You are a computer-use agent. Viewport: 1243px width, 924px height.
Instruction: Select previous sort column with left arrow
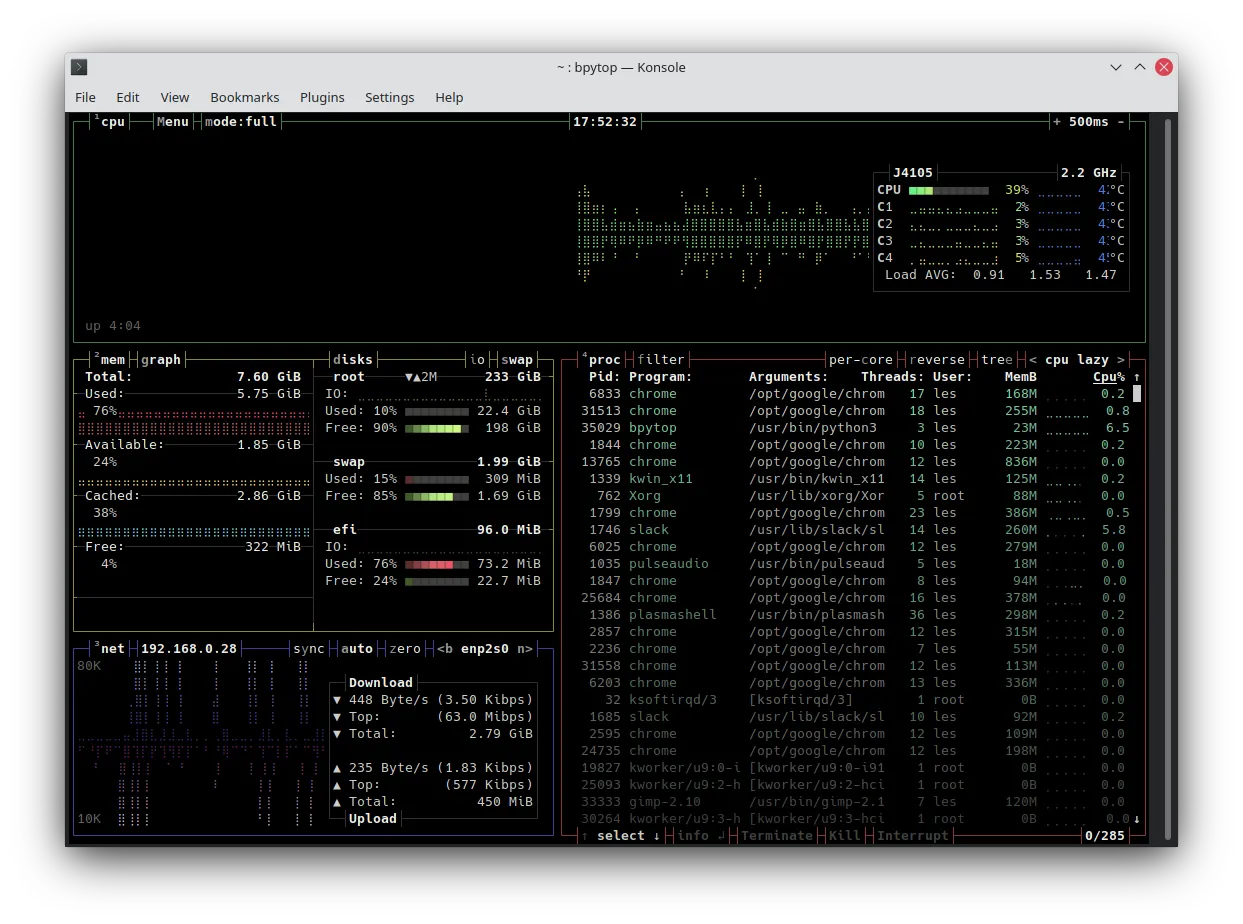(1033, 359)
